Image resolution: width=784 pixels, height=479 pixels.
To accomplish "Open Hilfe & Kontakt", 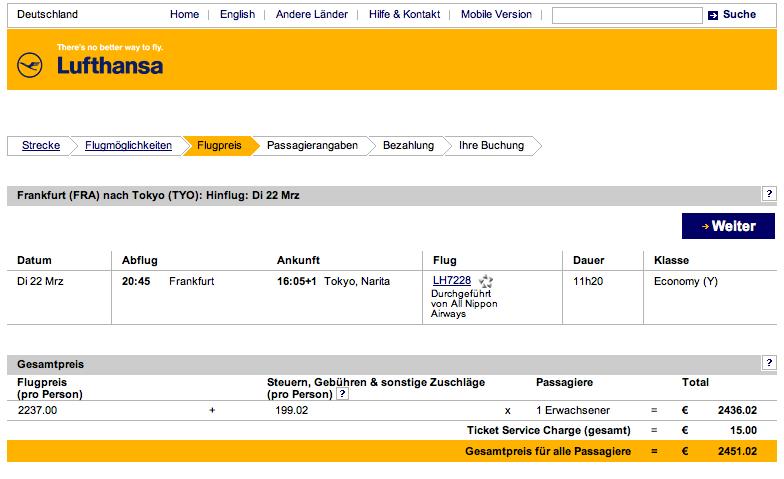I will [405, 15].
